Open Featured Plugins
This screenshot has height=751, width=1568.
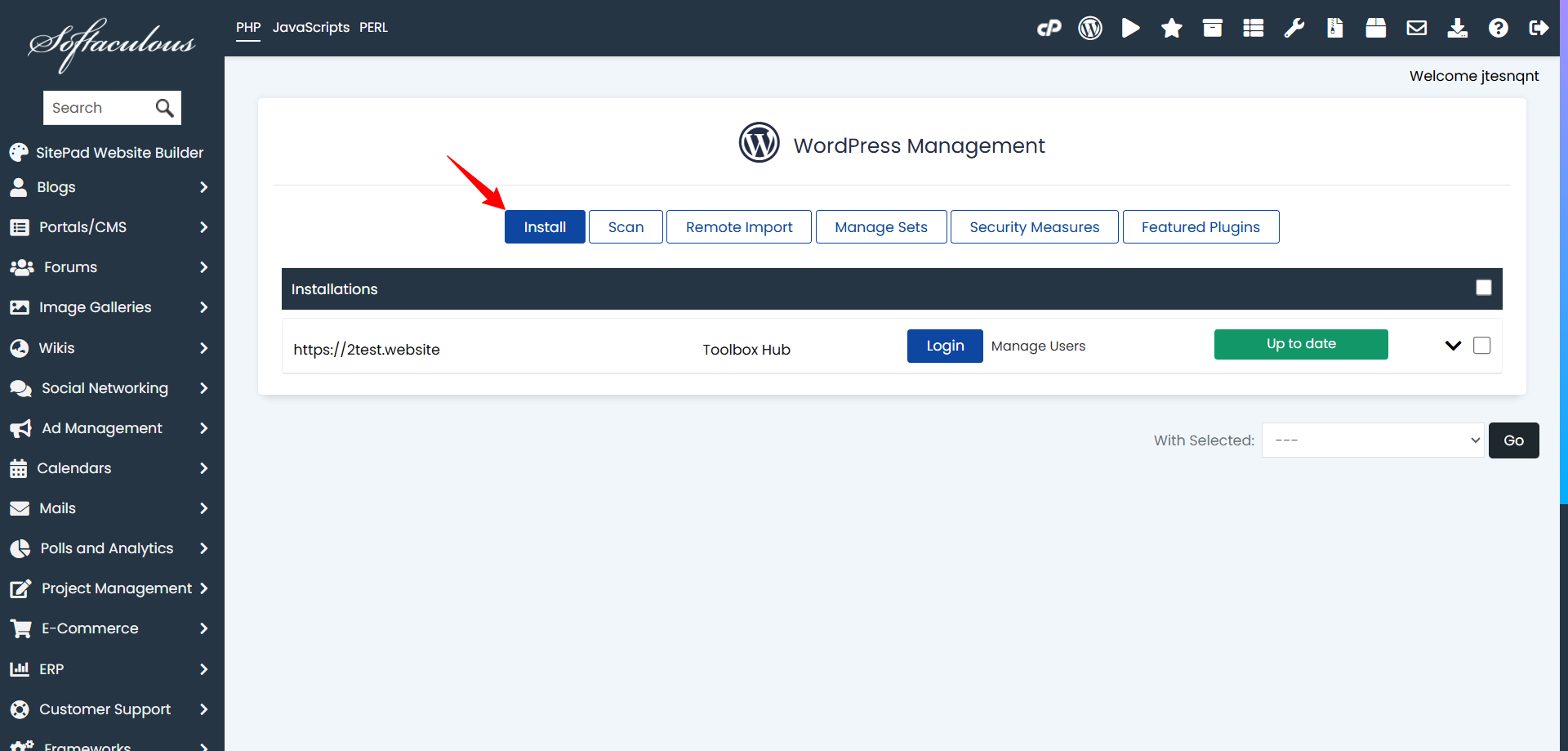coord(1200,227)
